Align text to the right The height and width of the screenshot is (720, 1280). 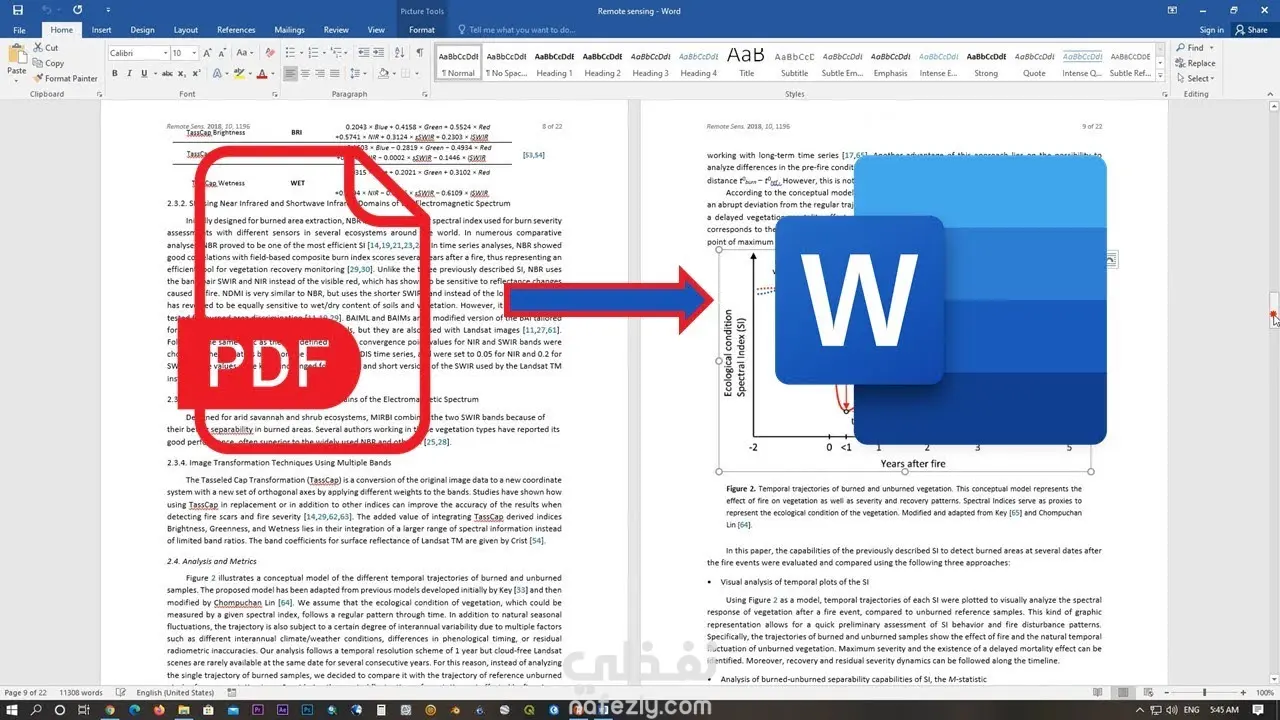pos(321,74)
